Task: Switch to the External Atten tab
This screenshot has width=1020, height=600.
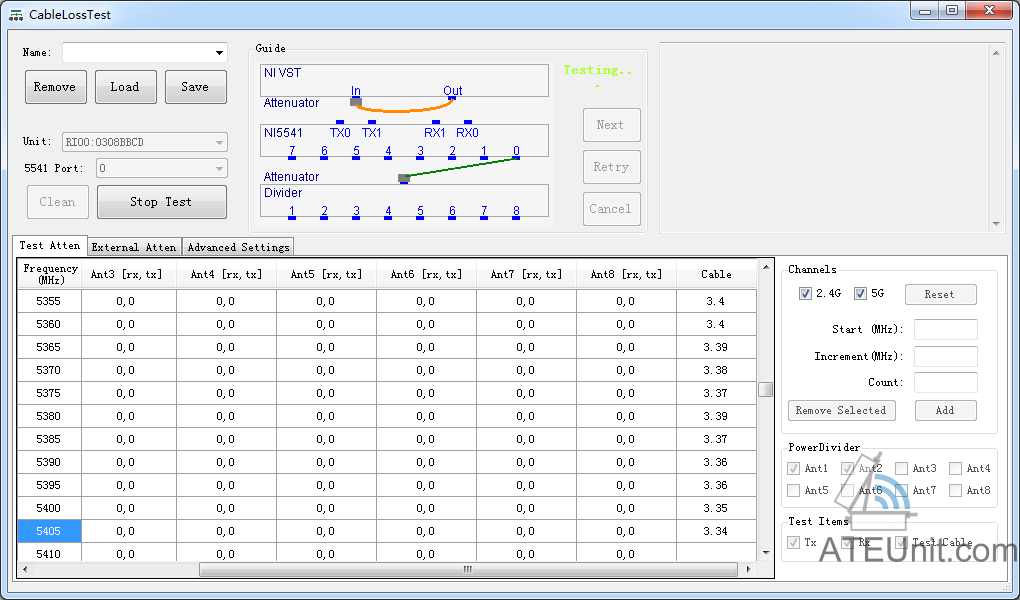Action: tap(134, 247)
